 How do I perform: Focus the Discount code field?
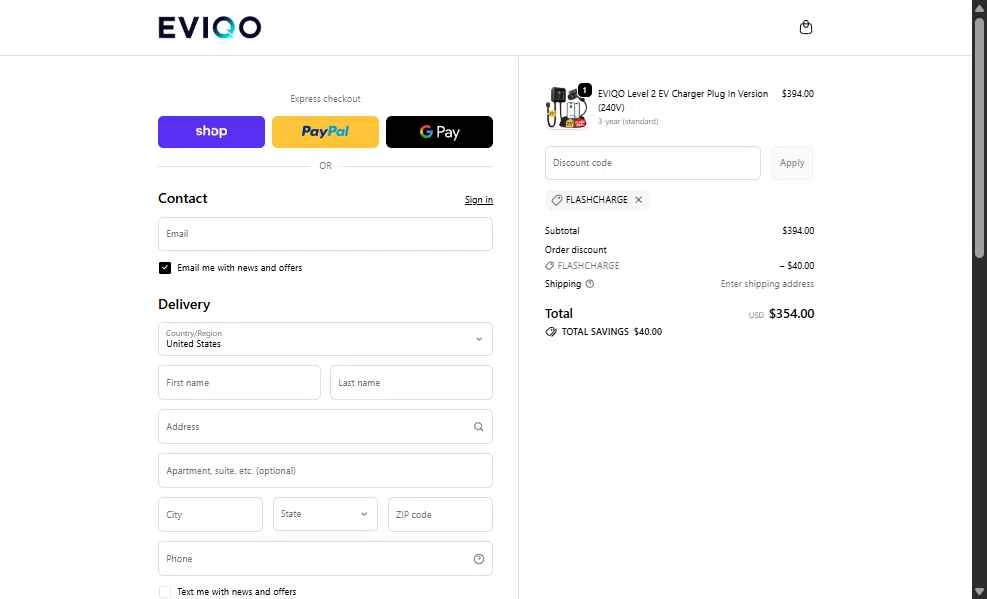(653, 163)
